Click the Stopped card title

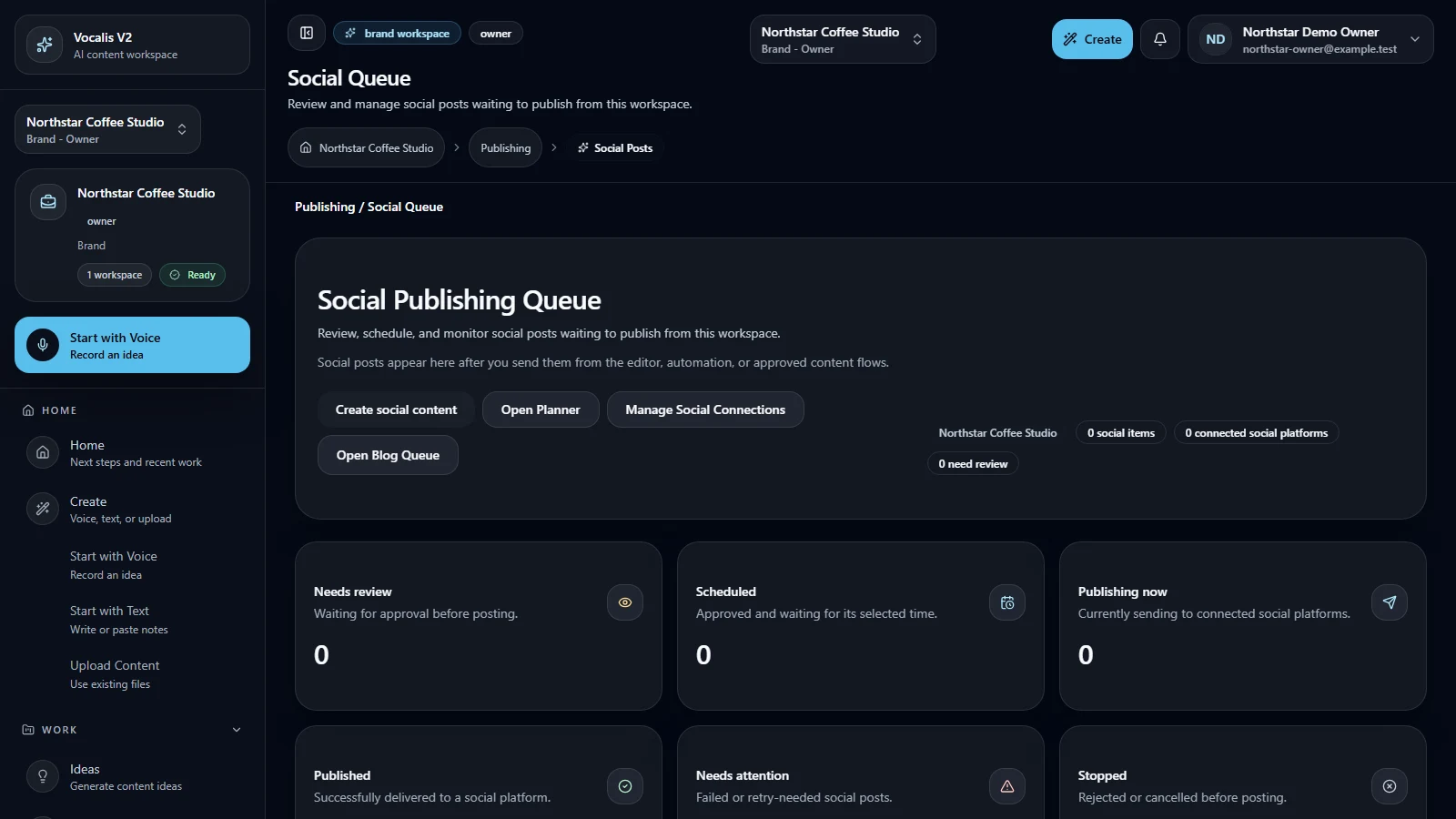tap(1102, 775)
